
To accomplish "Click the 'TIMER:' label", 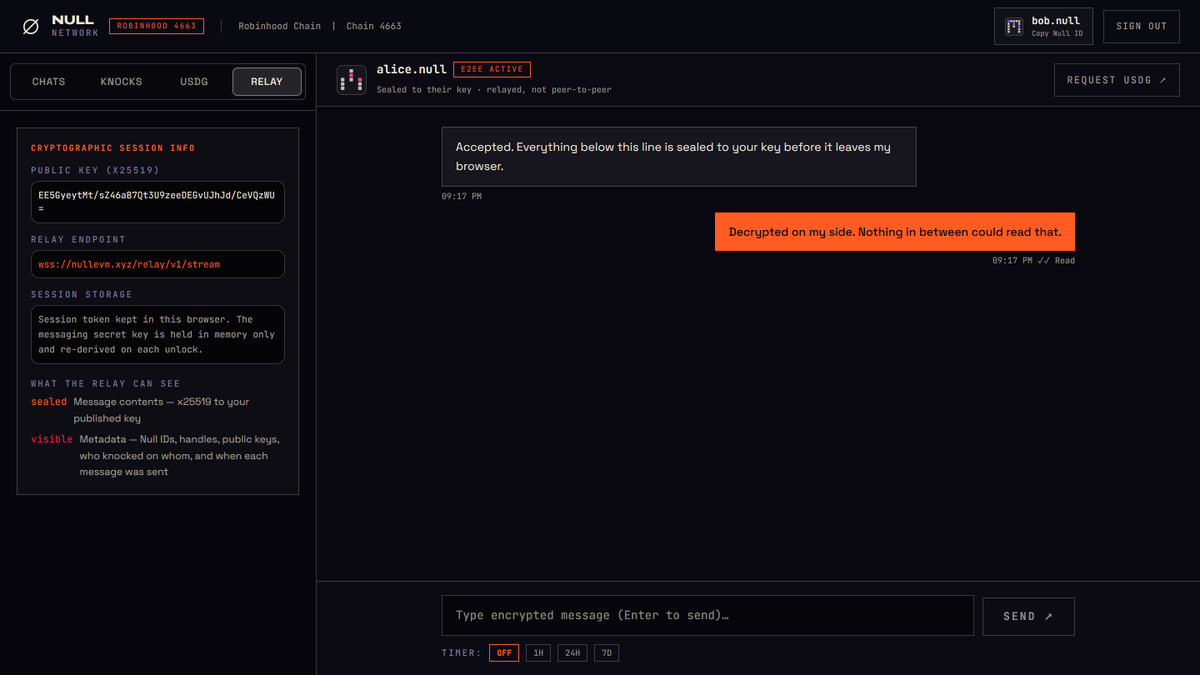I will (461, 653).
